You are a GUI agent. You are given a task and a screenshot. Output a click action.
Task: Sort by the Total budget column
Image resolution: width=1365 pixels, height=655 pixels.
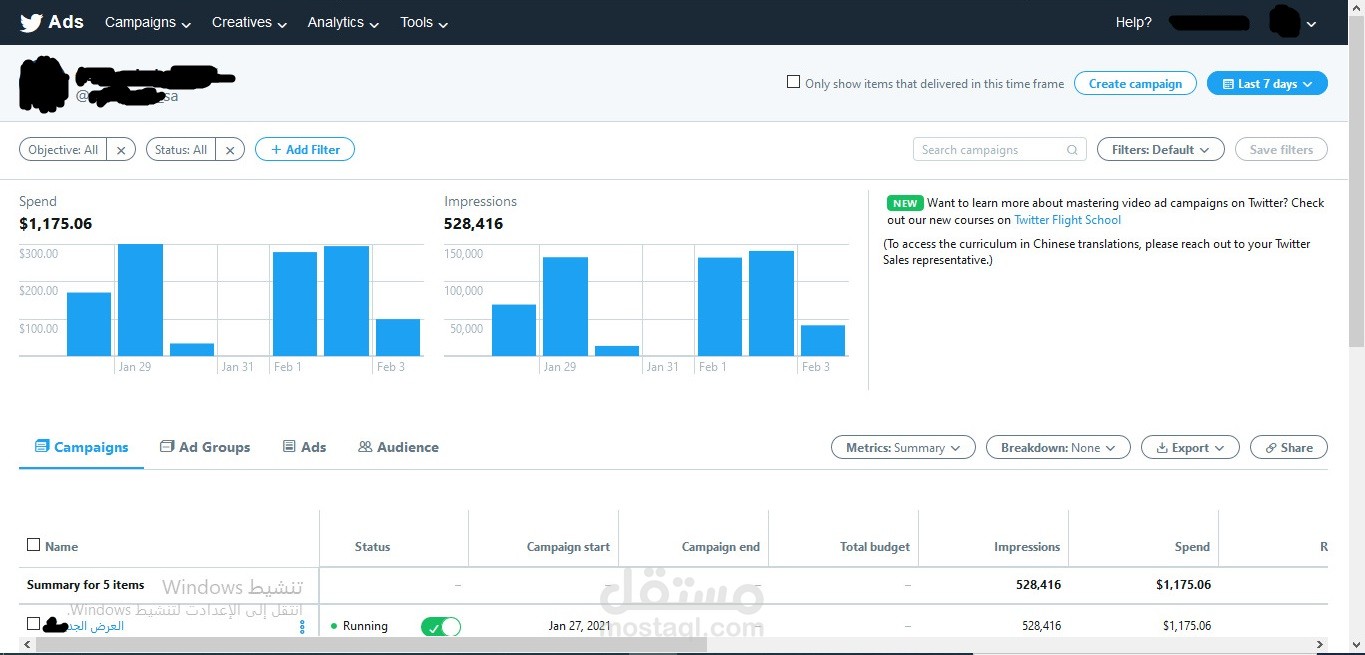pos(875,547)
